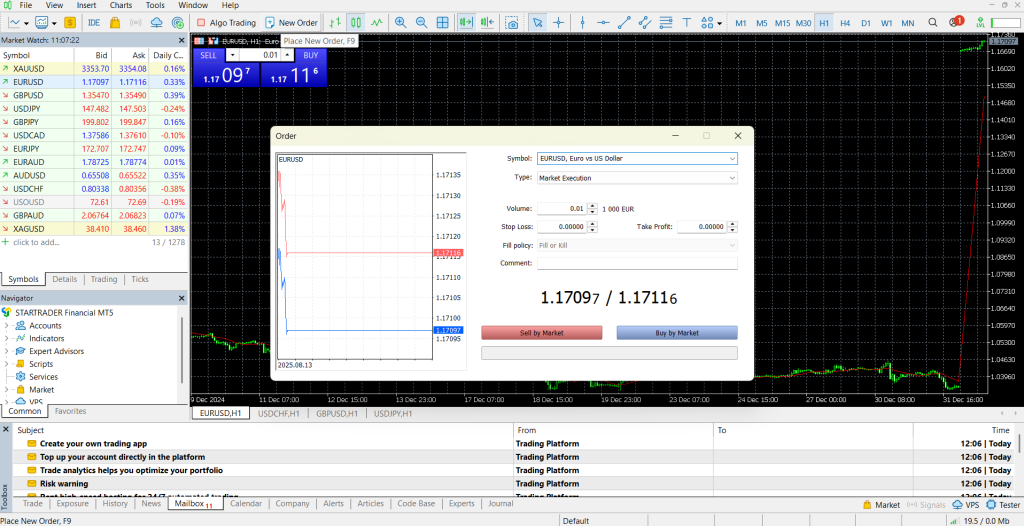Click the BUY one-click trading button

[x=311, y=56]
